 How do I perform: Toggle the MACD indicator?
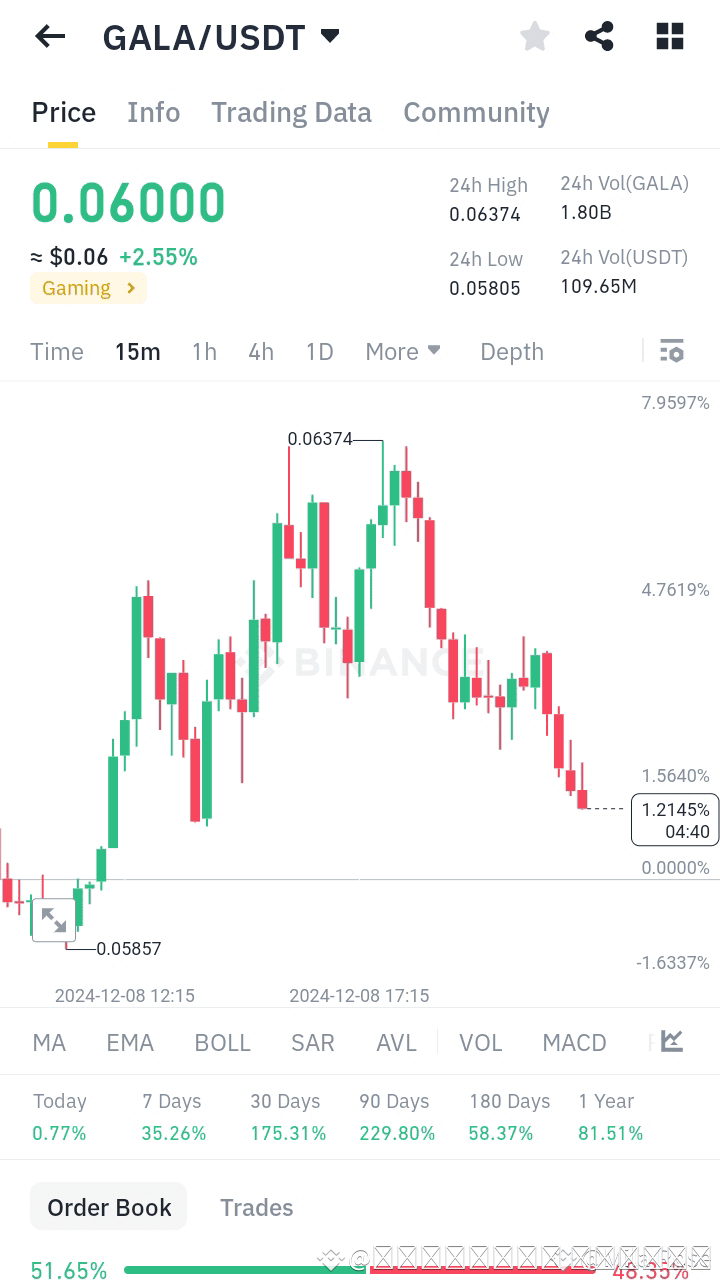[574, 1042]
